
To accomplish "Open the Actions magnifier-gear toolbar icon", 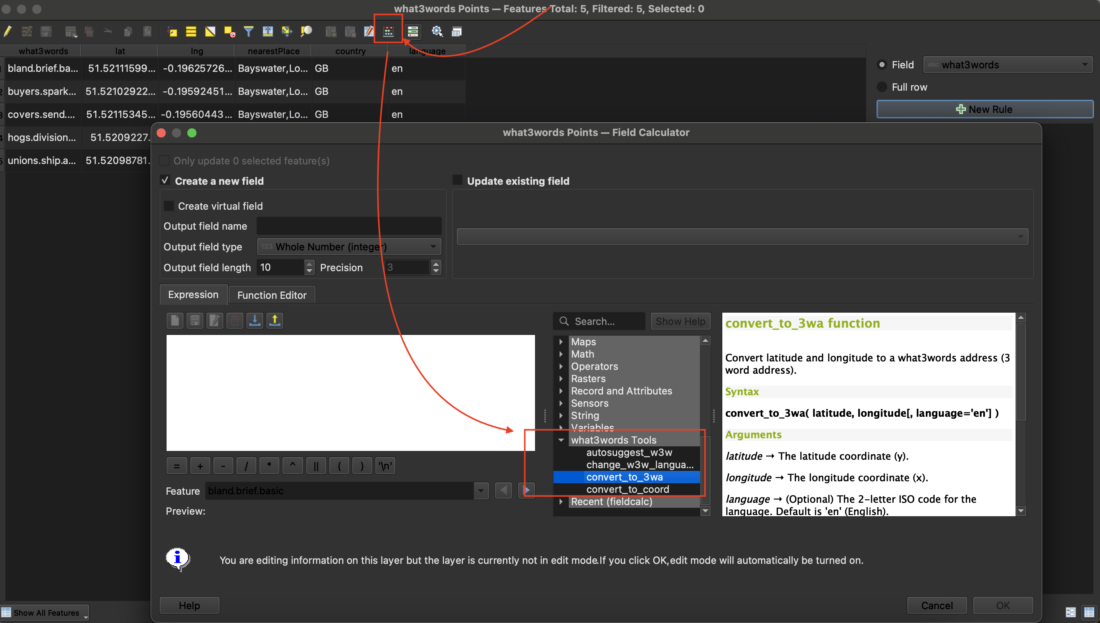I will [437, 32].
